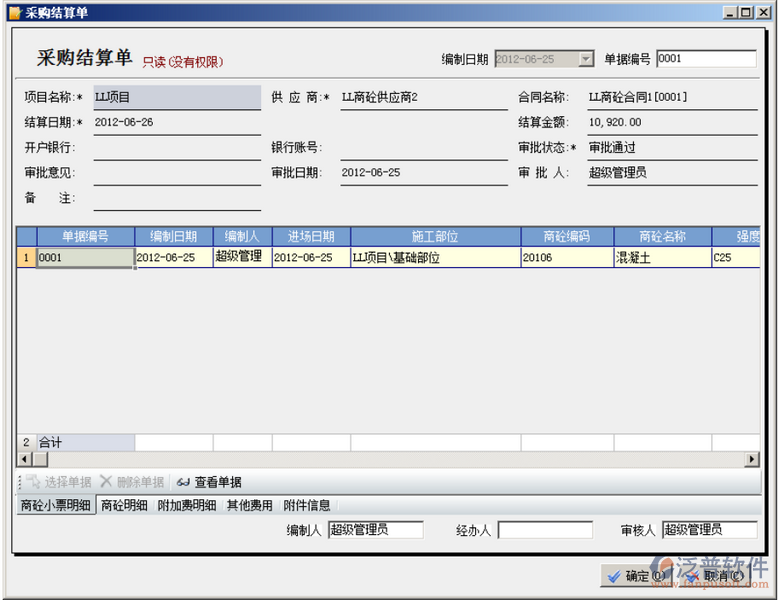The image size is (779, 600).
Task: Click the 单据编号 field containing 0001
Action: tap(706, 59)
